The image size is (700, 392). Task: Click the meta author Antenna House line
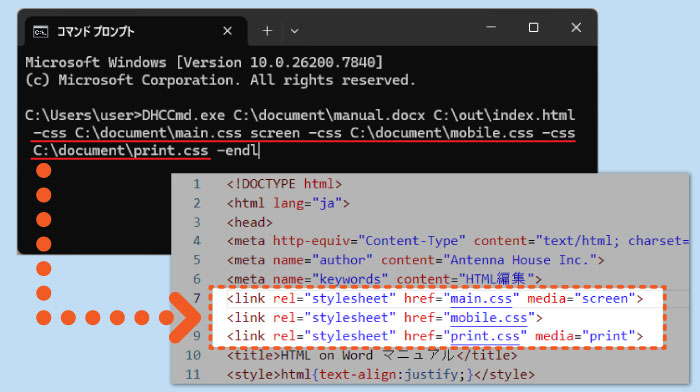coord(415,260)
